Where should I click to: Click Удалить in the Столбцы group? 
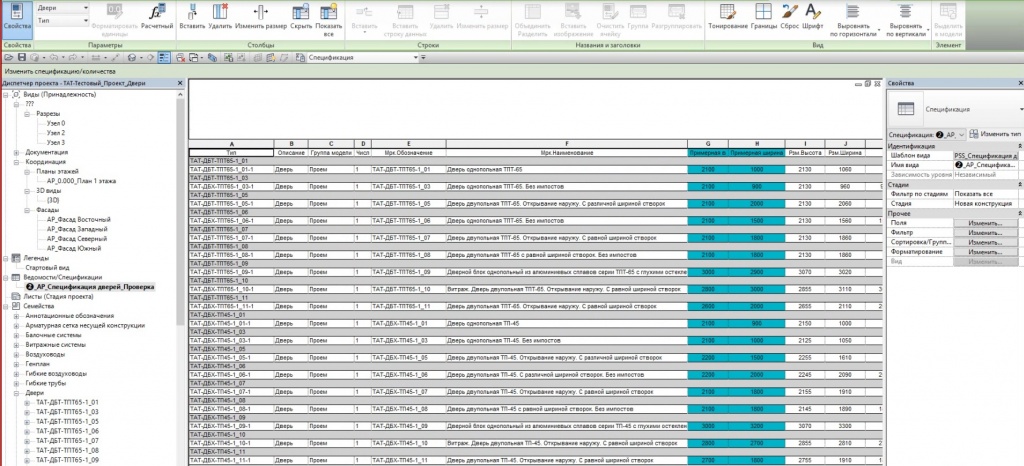point(220,17)
